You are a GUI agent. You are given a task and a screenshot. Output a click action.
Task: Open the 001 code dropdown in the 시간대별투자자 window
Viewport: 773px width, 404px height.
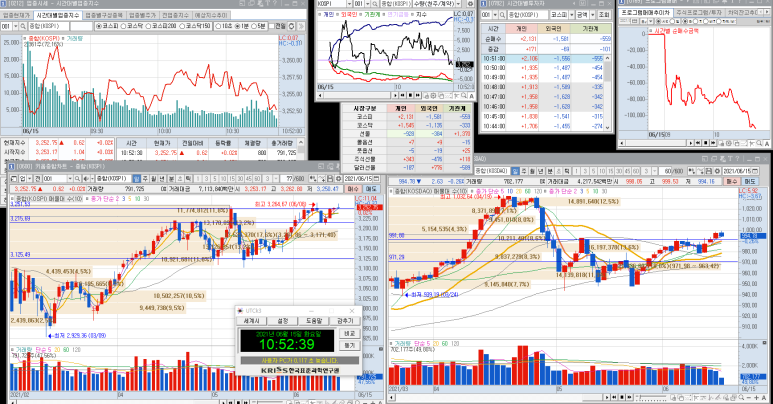[495, 15]
